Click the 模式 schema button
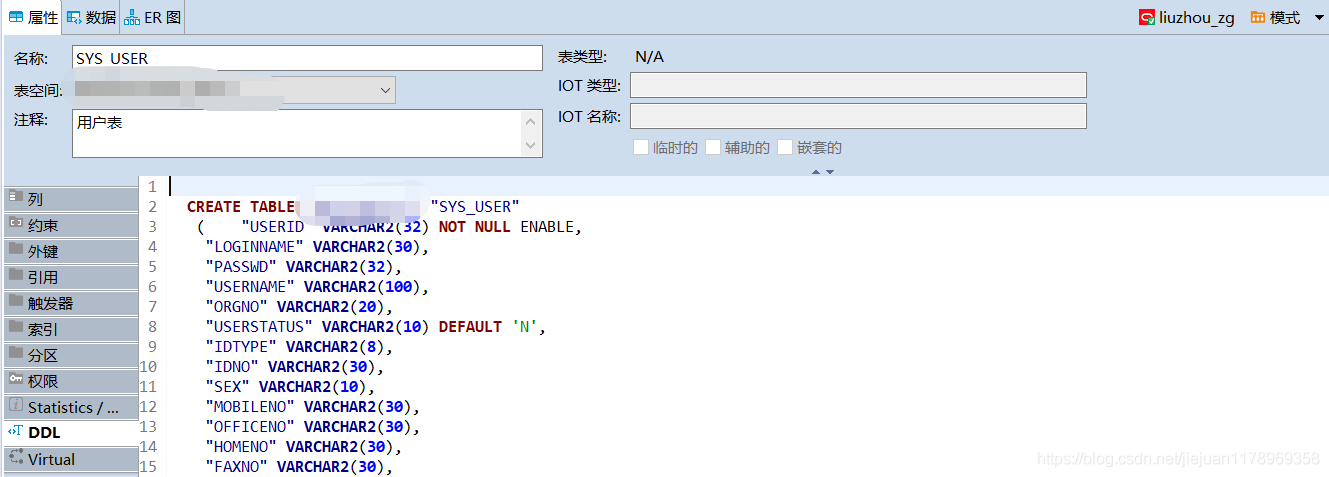 click(x=1275, y=18)
